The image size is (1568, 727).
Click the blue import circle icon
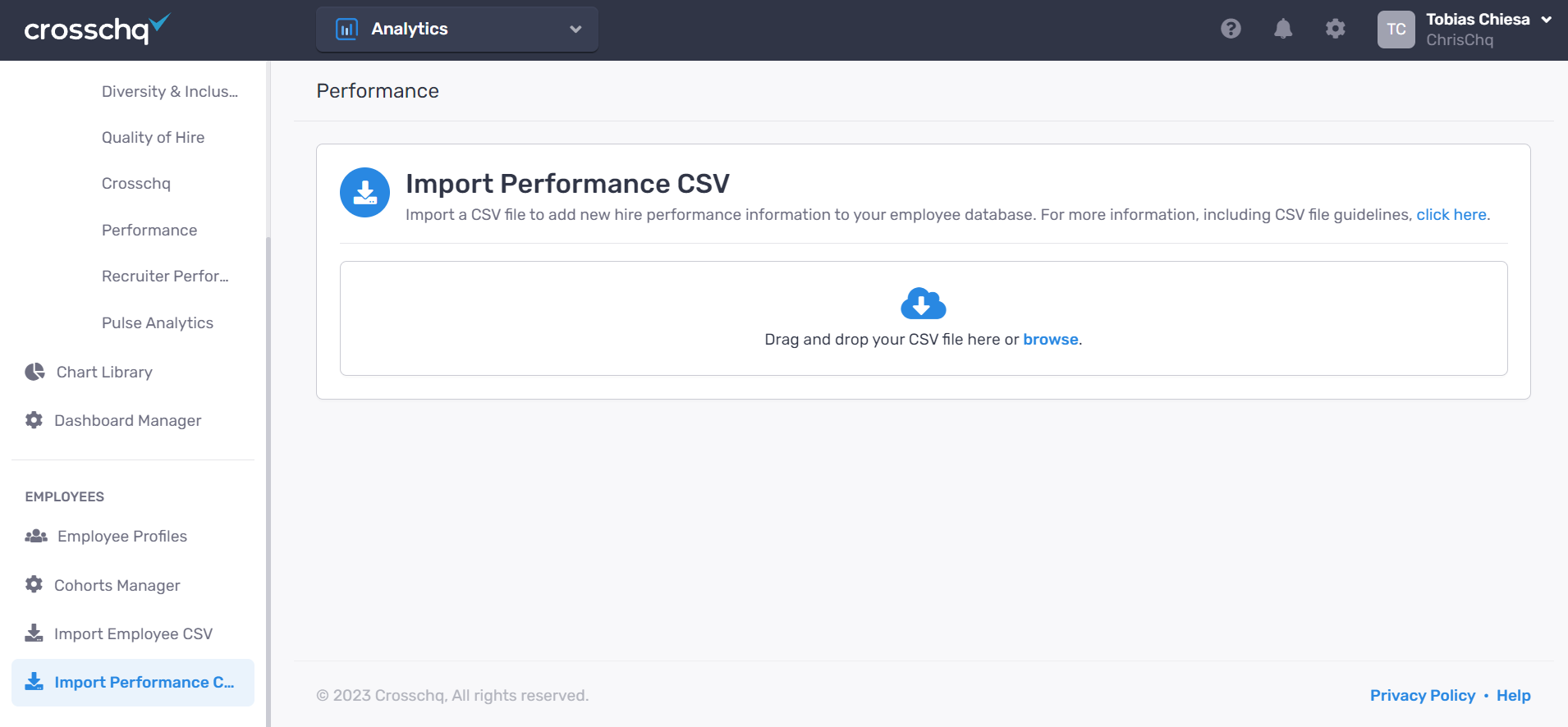click(x=365, y=193)
